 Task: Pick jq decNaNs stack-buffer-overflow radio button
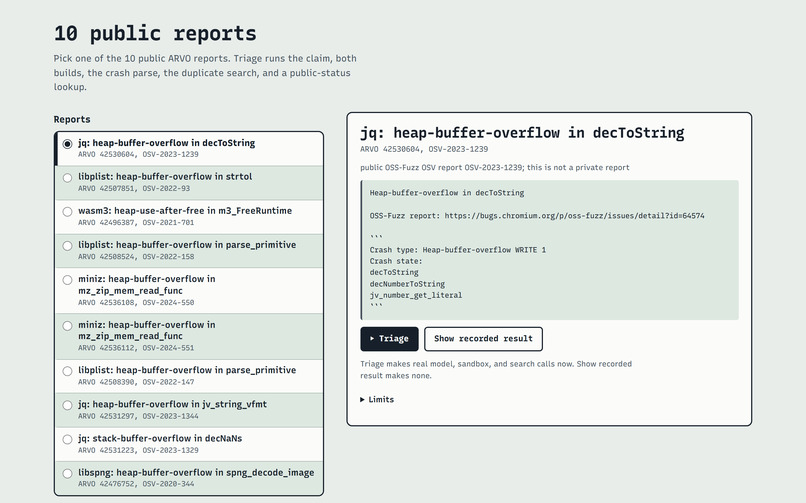[x=67, y=439]
